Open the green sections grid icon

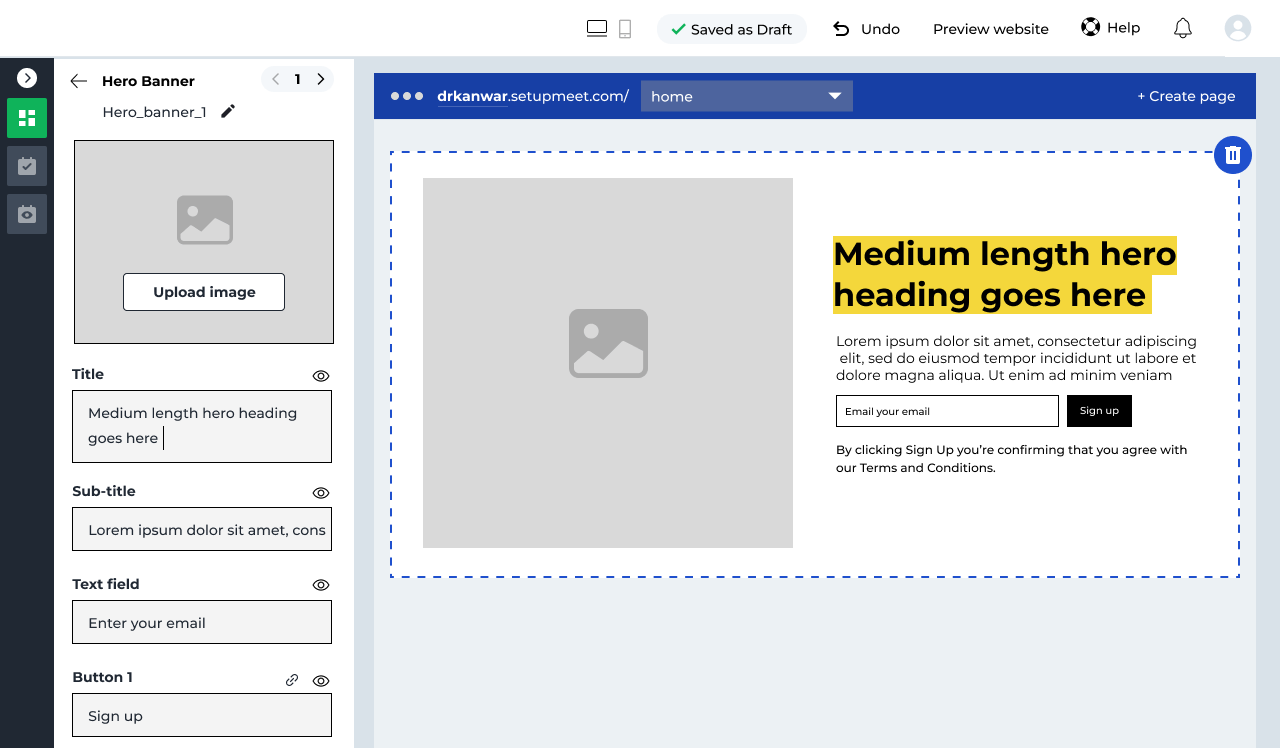[27, 118]
